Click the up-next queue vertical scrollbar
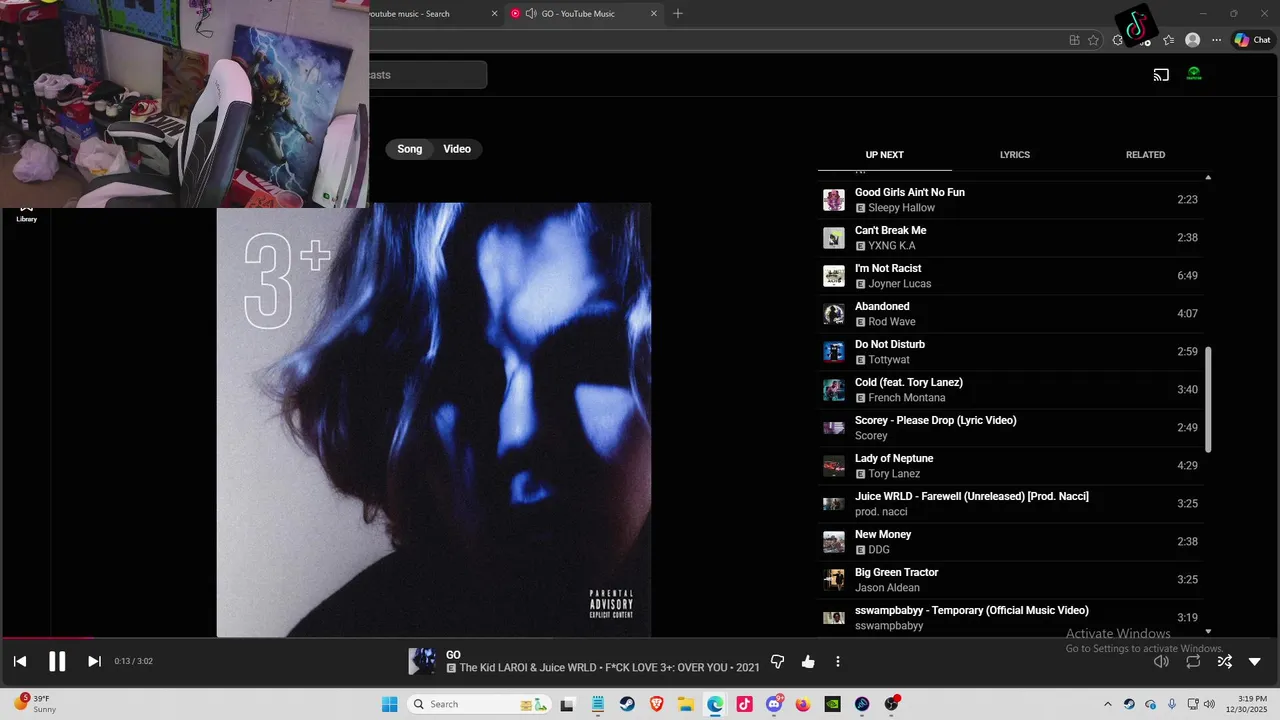This screenshot has width=1280, height=720. 1208,400
